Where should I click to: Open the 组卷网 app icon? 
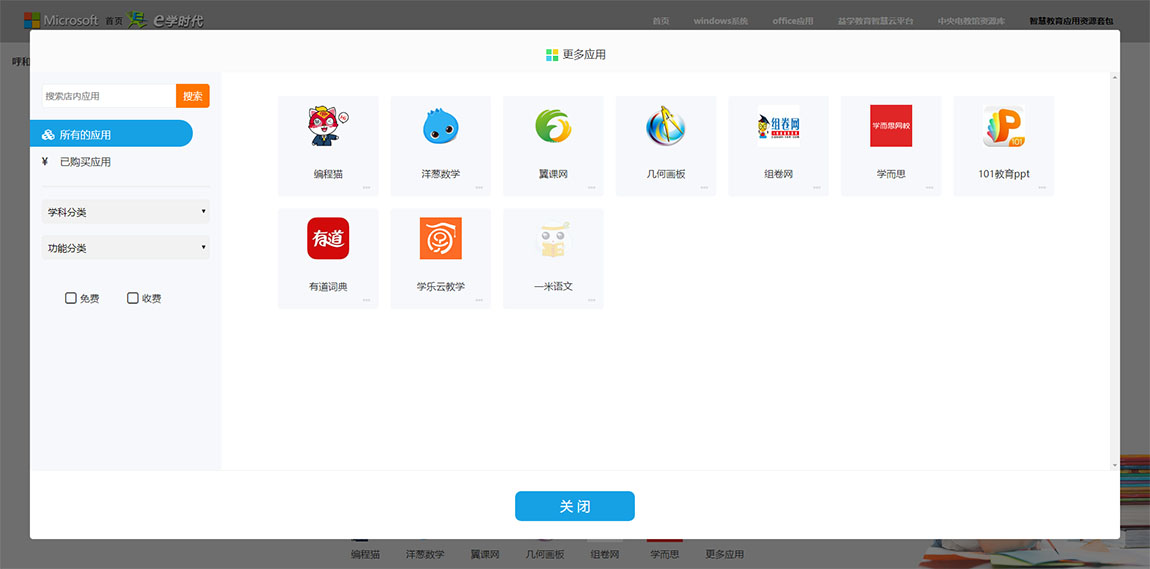point(778,126)
